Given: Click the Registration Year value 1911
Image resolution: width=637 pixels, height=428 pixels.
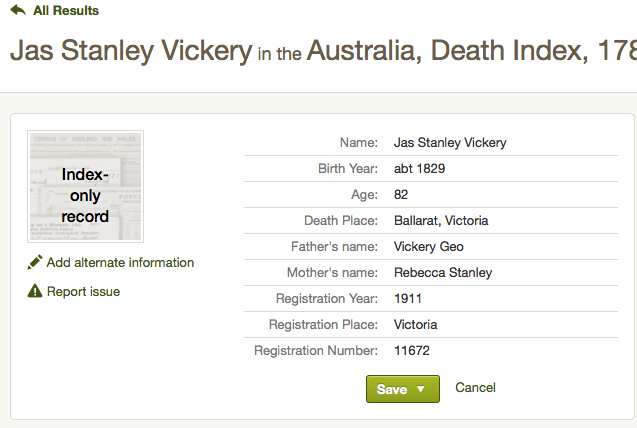Looking at the screenshot, I should 408,299.
